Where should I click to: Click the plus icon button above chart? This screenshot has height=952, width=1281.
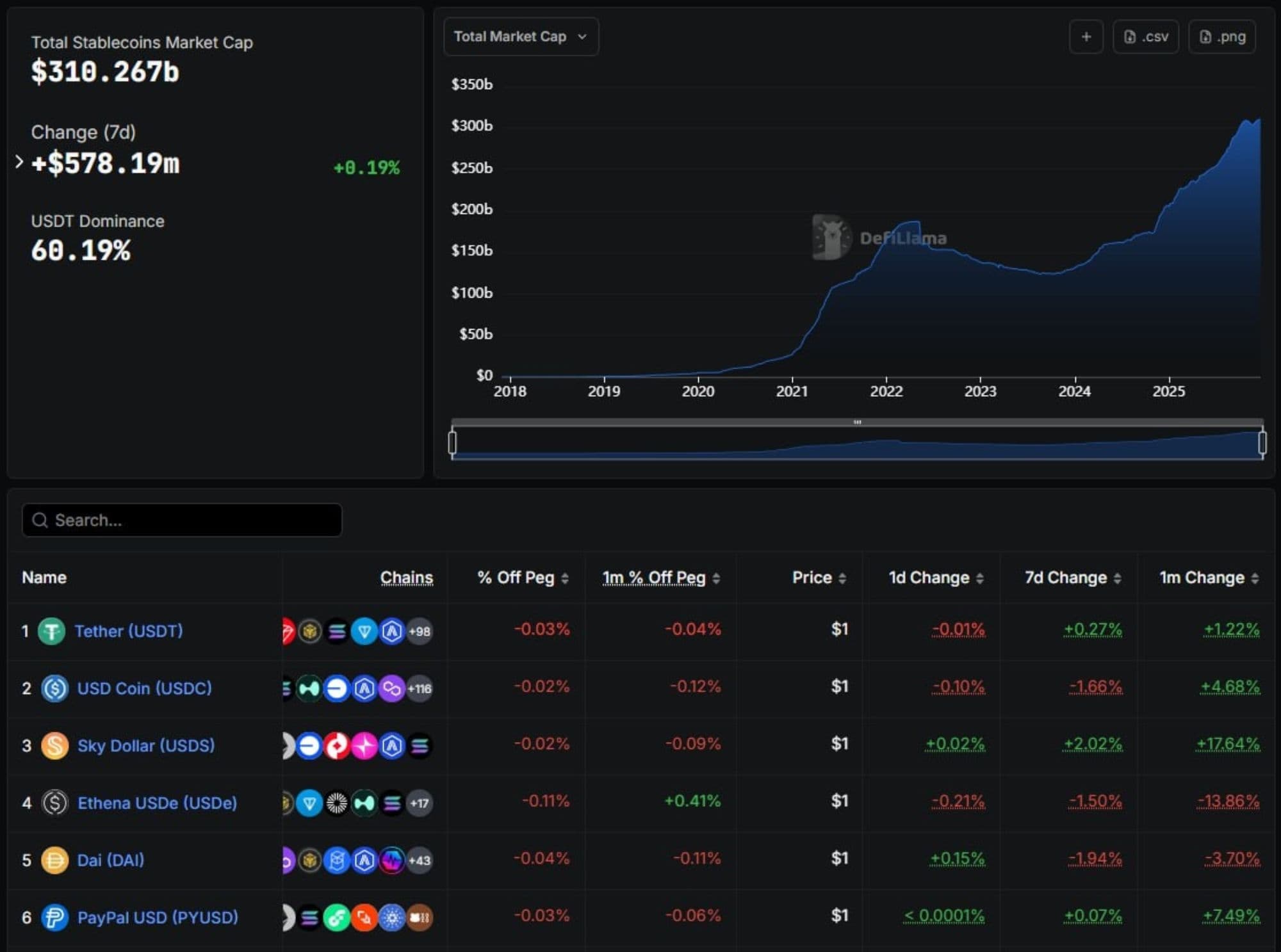click(1086, 36)
